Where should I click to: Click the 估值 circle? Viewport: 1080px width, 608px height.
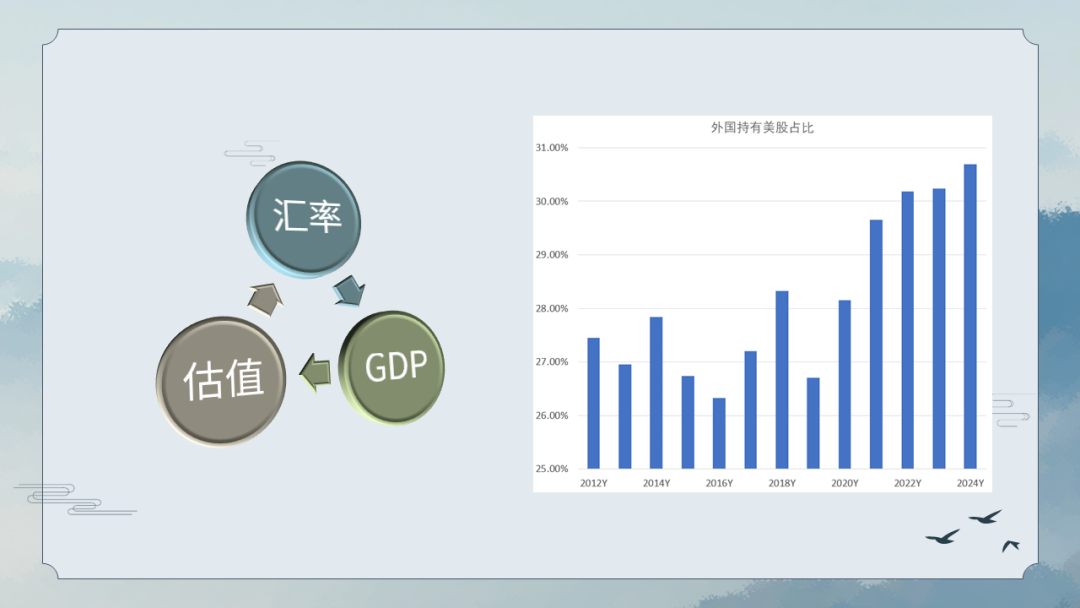pos(222,381)
